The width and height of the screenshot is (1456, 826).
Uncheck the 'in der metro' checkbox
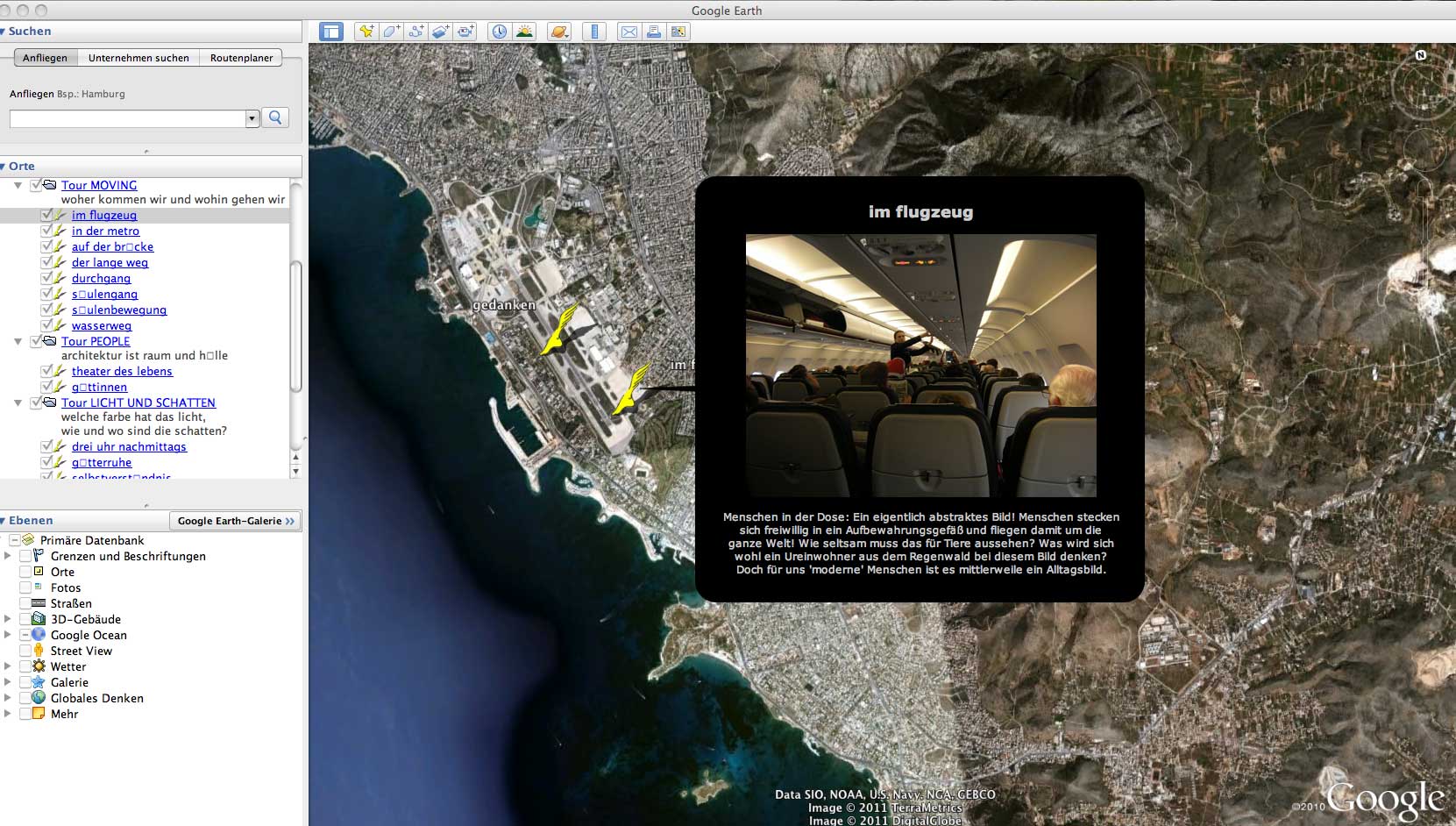click(x=46, y=231)
